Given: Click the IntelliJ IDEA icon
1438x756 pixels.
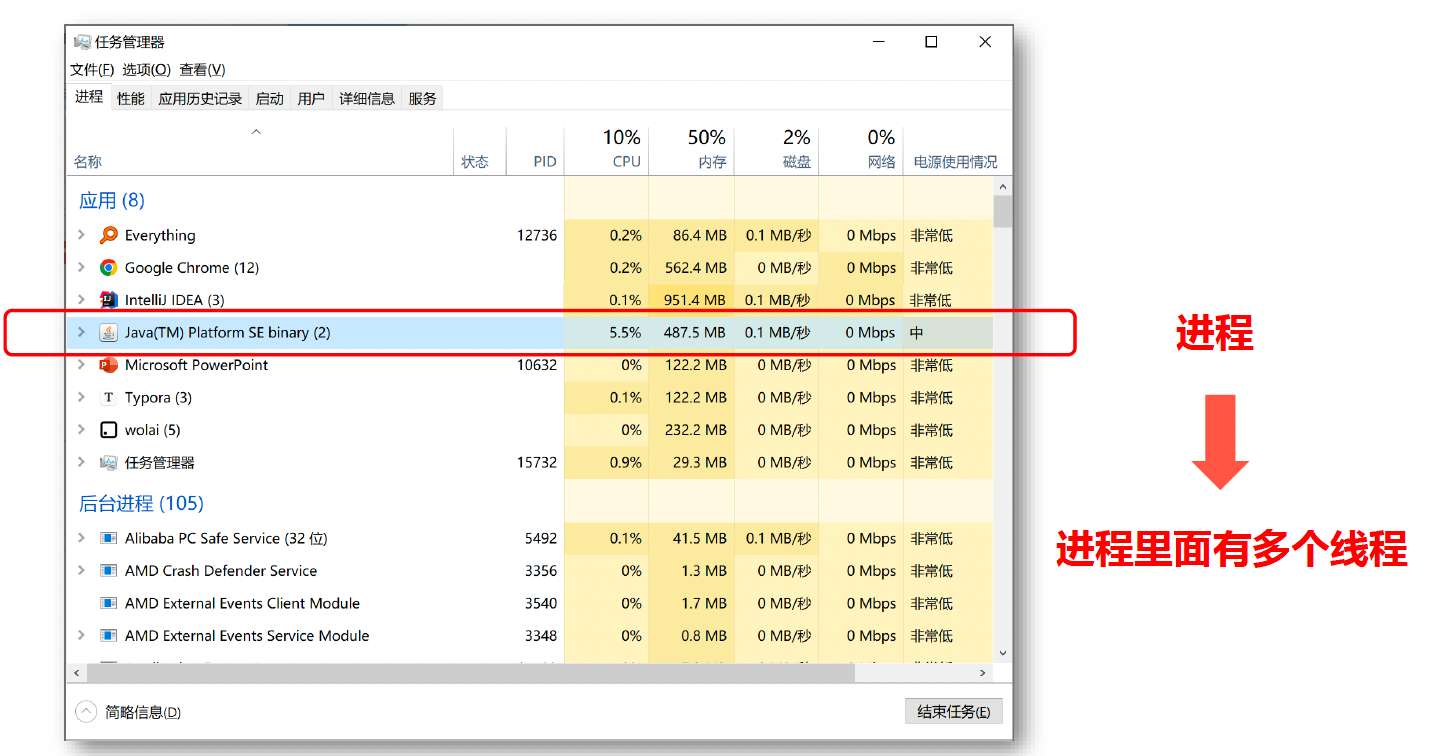Looking at the screenshot, I should (x=109, y=300).
